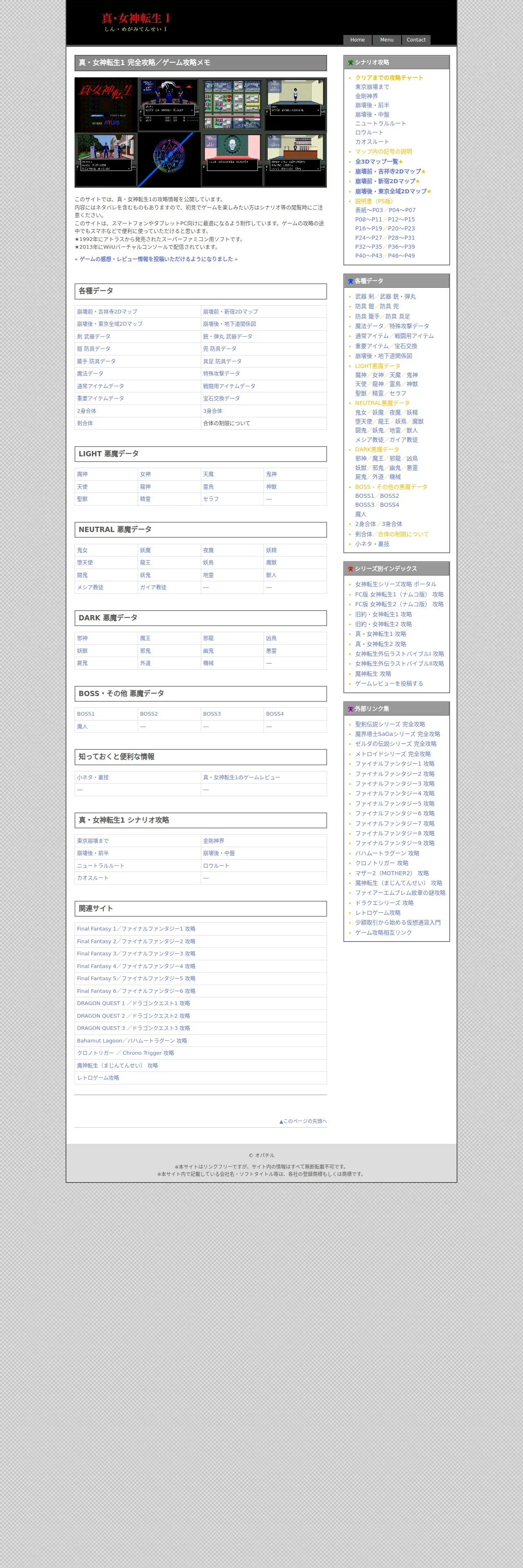Open ゼルダの伝説シリーズ 完全攻略 link
The width and height of the screenshot is (523, 1568).
[396, 745]
